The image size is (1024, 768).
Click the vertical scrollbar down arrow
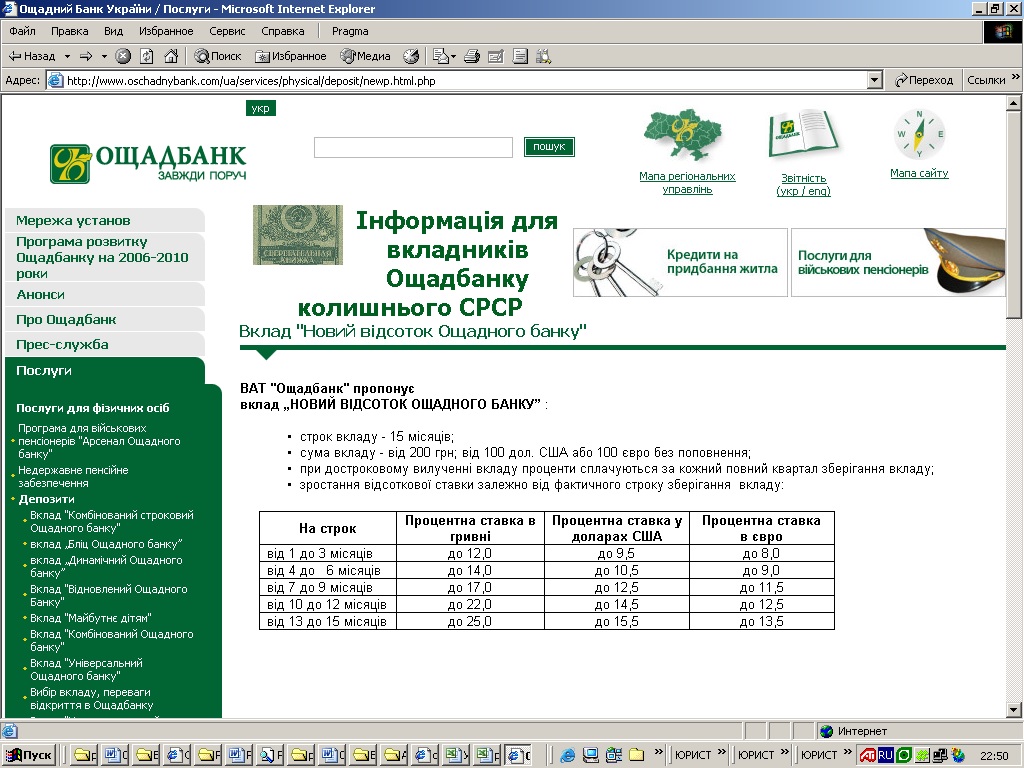point(1014,710)
